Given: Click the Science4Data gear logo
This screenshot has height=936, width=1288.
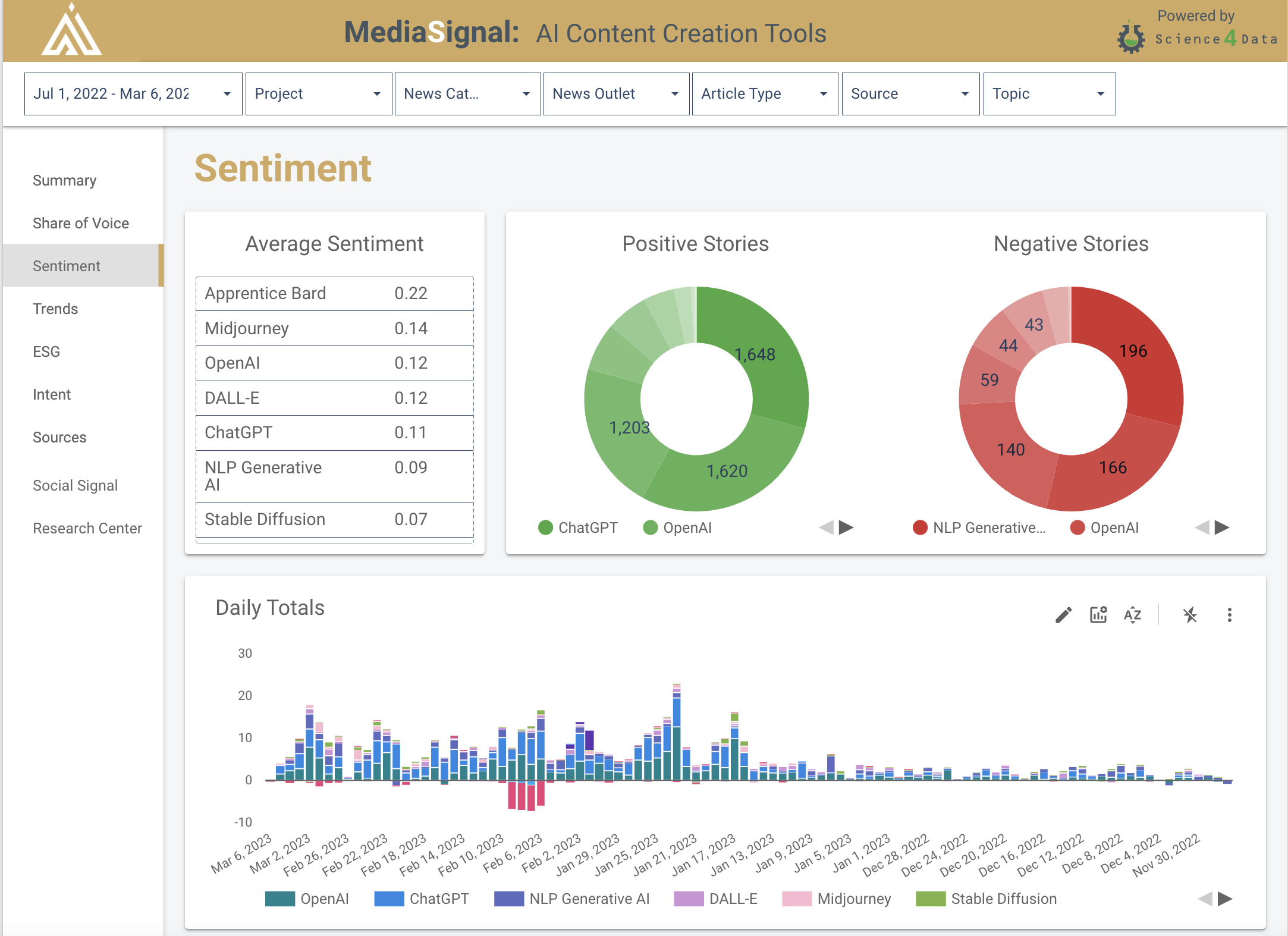Looking at the screenshot, I should pos(1130,38).
